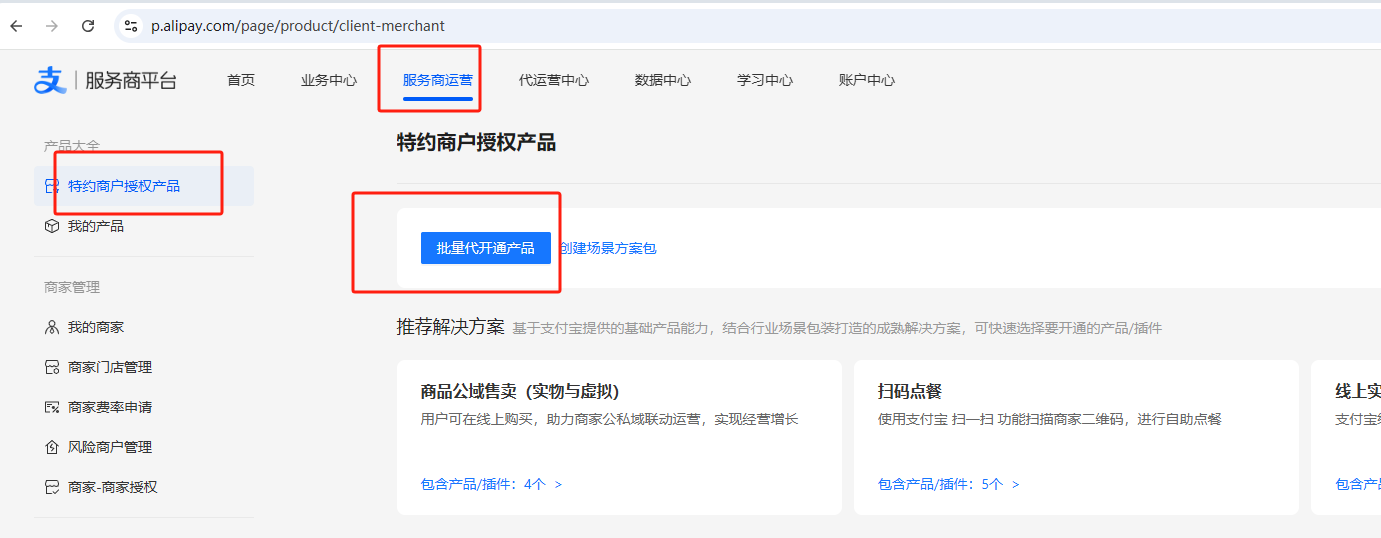Viewport: 1381px width, 538px height.
Task: Click the 我的商家 person icon
Action: [52, 327]
